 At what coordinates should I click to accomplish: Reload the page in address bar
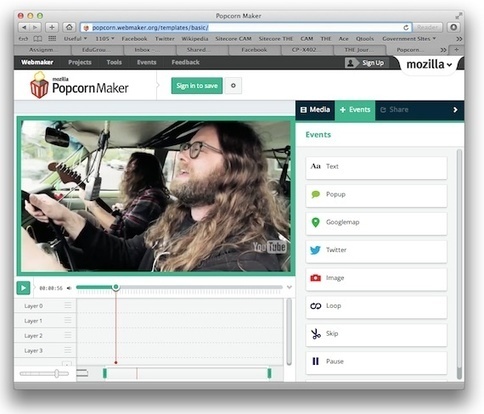(406, 28)
